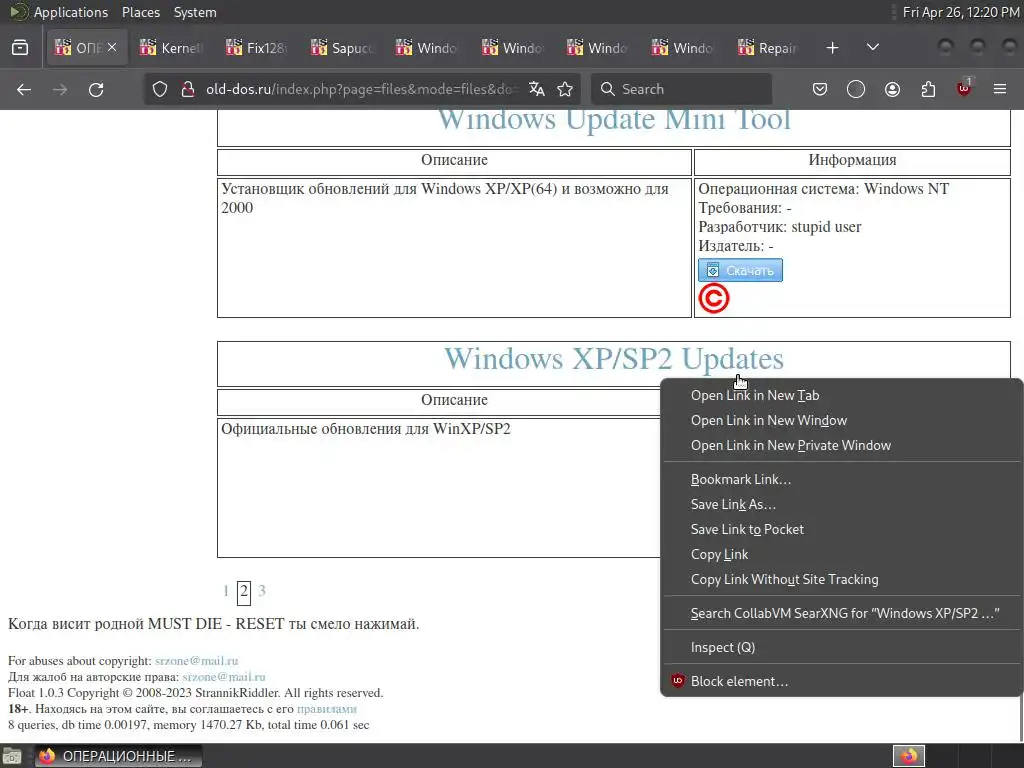Go to pagination page 3

click(x=262, y=591)
